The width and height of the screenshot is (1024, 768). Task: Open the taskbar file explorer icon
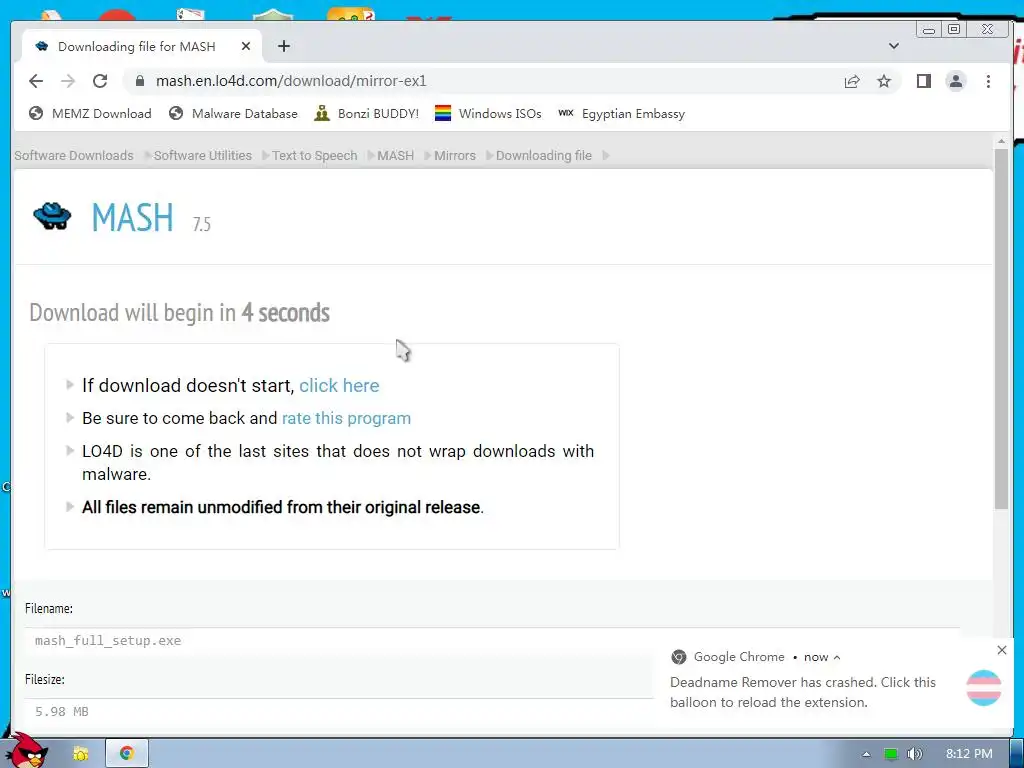click(81, 753)
